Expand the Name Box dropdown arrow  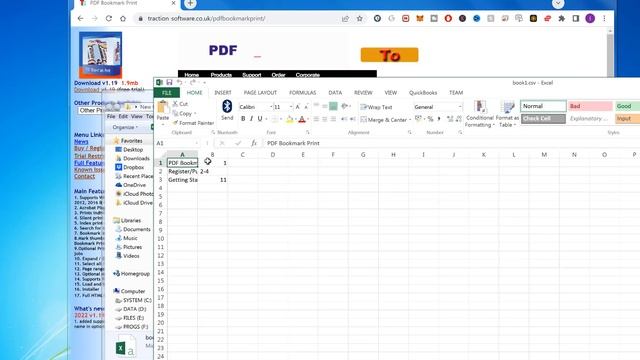pos(197,143)
